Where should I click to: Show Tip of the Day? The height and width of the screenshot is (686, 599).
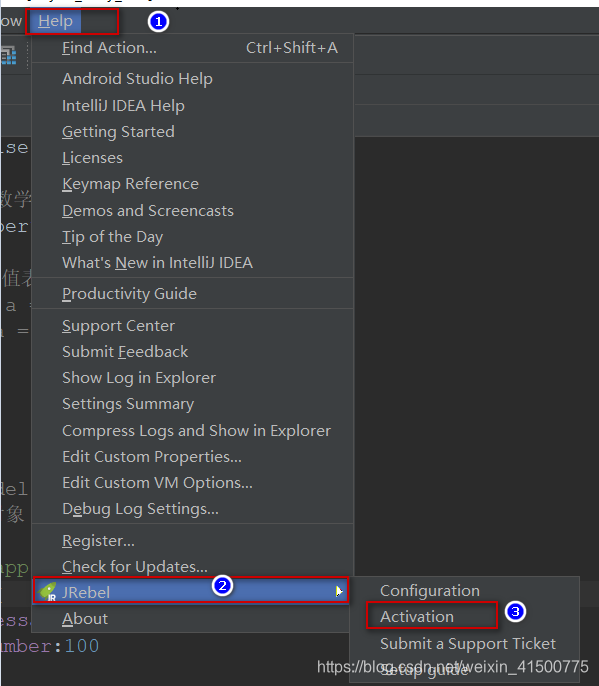pyautogui.click(x=193, y=237)
